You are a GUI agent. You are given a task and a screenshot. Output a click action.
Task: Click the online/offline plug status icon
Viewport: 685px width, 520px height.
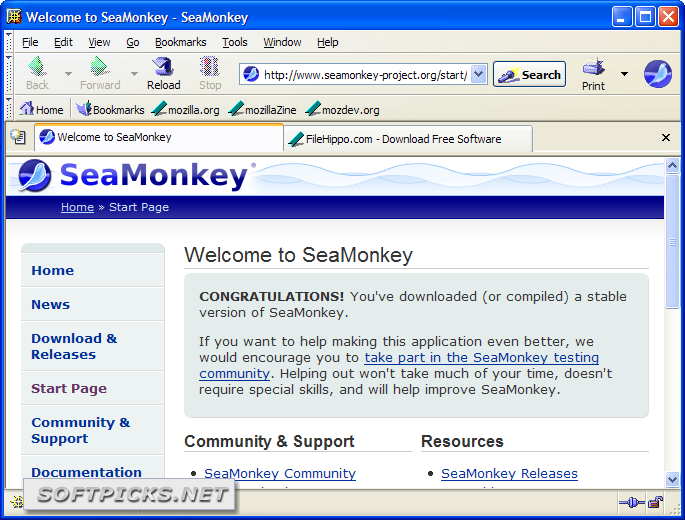tap(631, 503)
